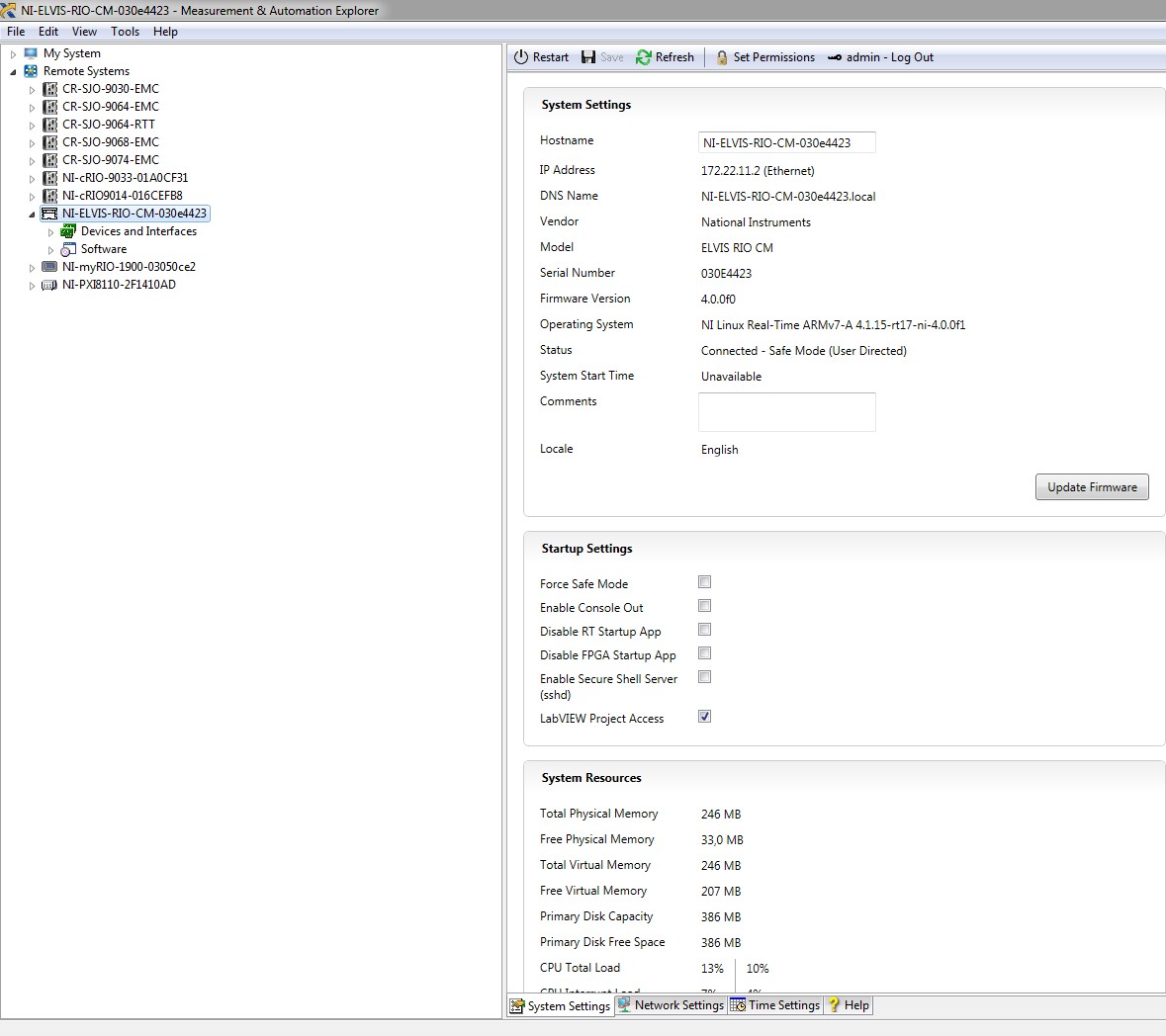1166x1036 pixels.
Task: Click into the Hostname text field
Action: tap(786, 143)
